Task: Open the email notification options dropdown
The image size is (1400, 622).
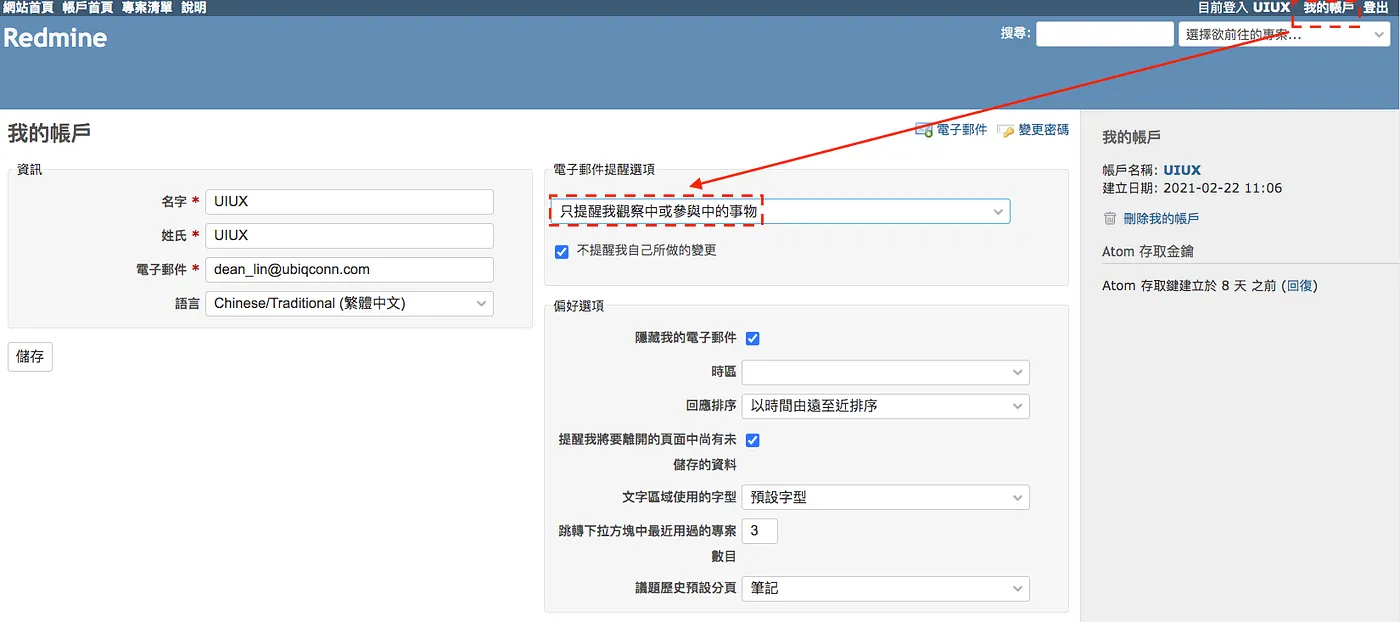Action: point(780,211)
